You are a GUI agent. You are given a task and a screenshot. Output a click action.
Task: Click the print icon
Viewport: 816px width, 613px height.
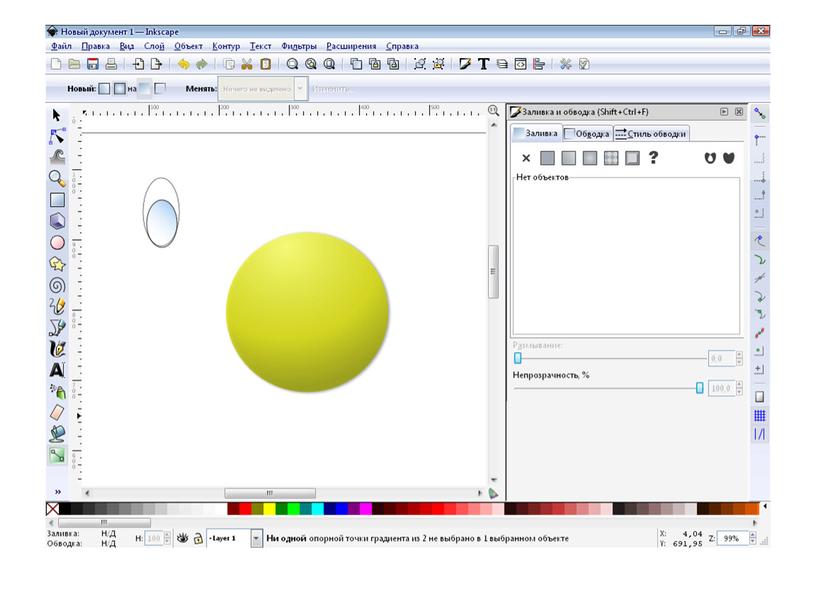111,64
